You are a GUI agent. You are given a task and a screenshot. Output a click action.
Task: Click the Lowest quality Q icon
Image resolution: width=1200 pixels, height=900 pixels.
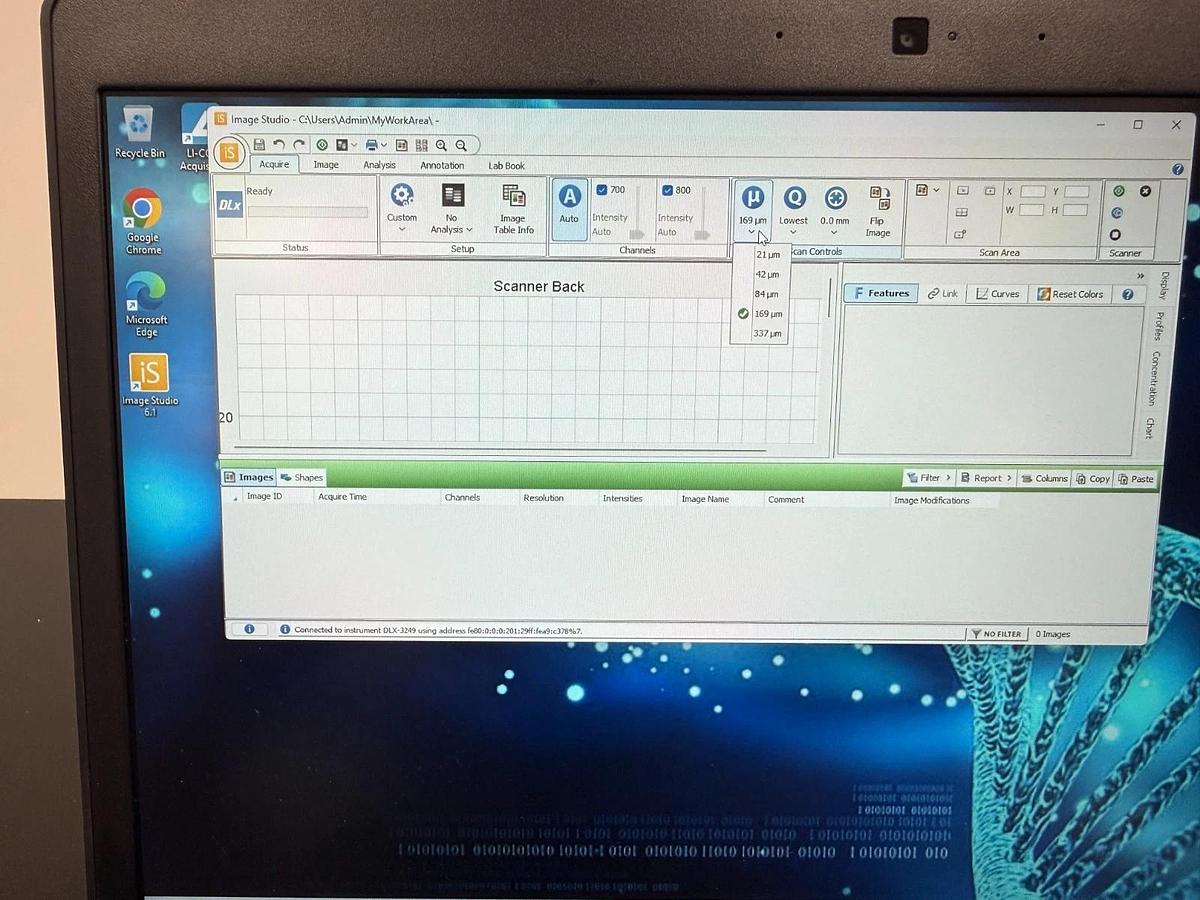pyautogui.click(x=794, y=197)
